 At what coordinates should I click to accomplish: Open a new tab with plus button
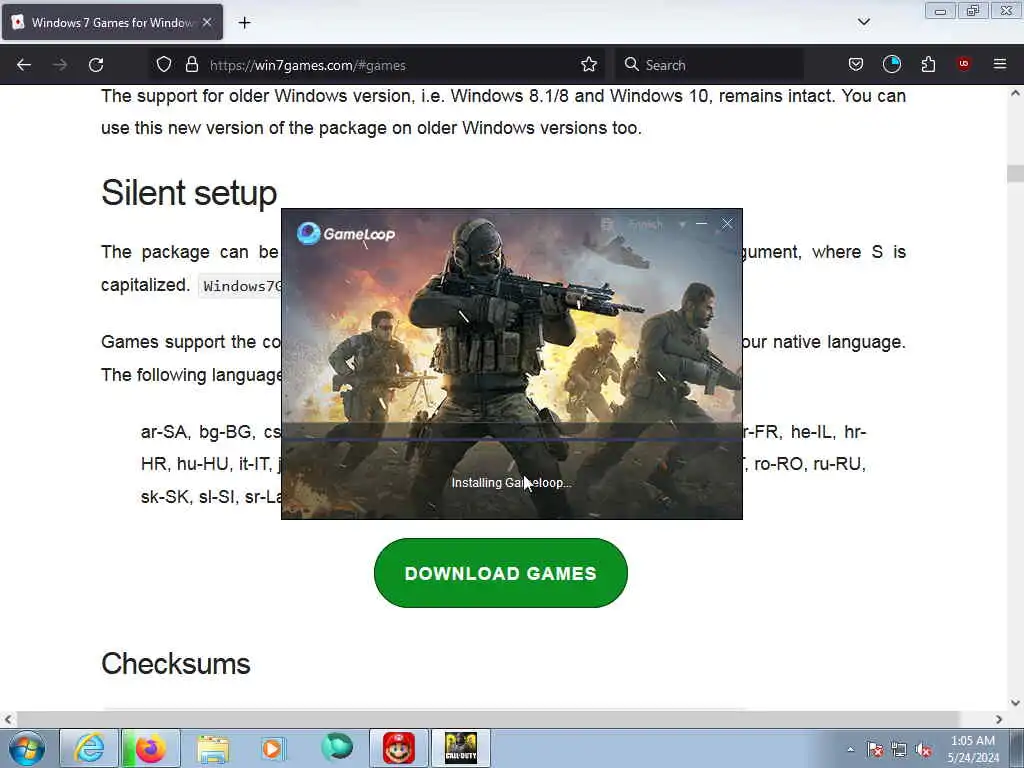(244, 23)
